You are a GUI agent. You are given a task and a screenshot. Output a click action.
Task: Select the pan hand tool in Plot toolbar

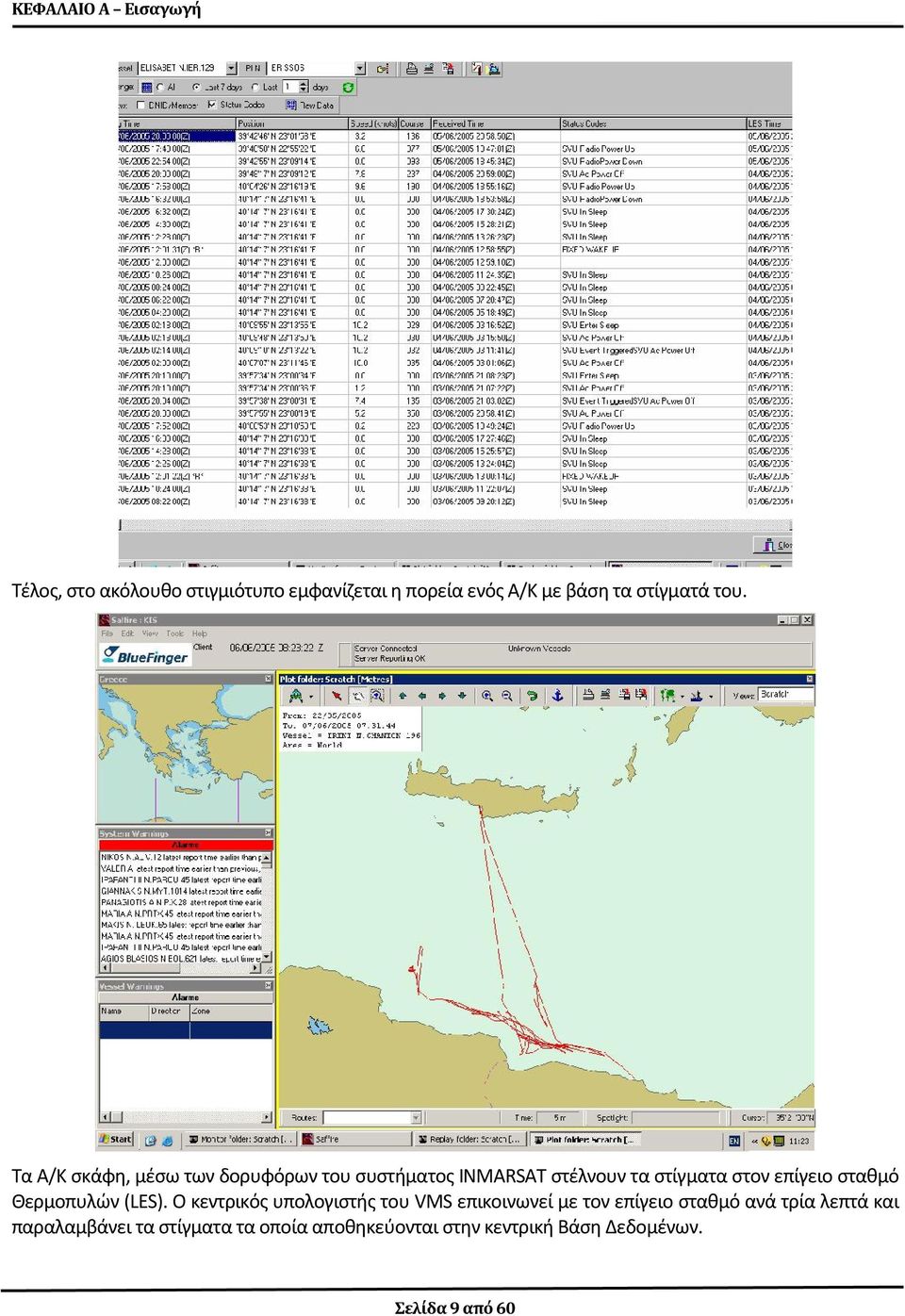pyautogui.click(x=357, y=696)
